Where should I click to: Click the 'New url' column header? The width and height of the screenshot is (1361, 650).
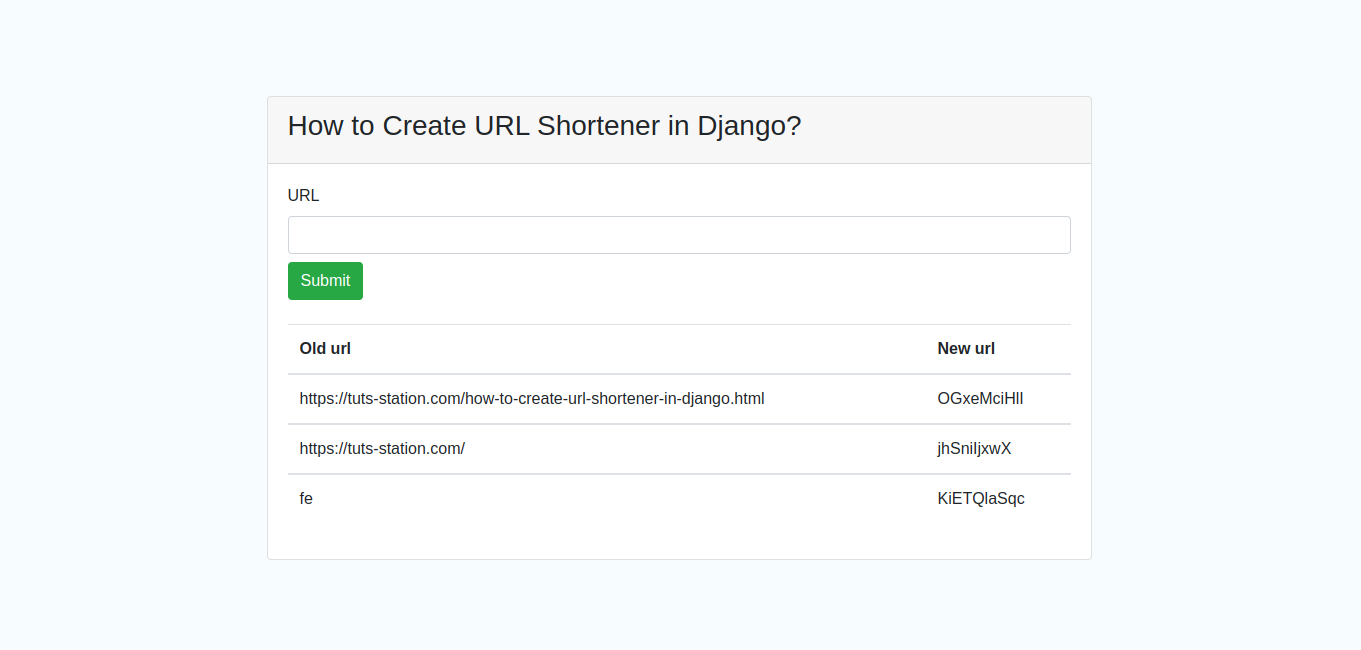tap(966, 348)
